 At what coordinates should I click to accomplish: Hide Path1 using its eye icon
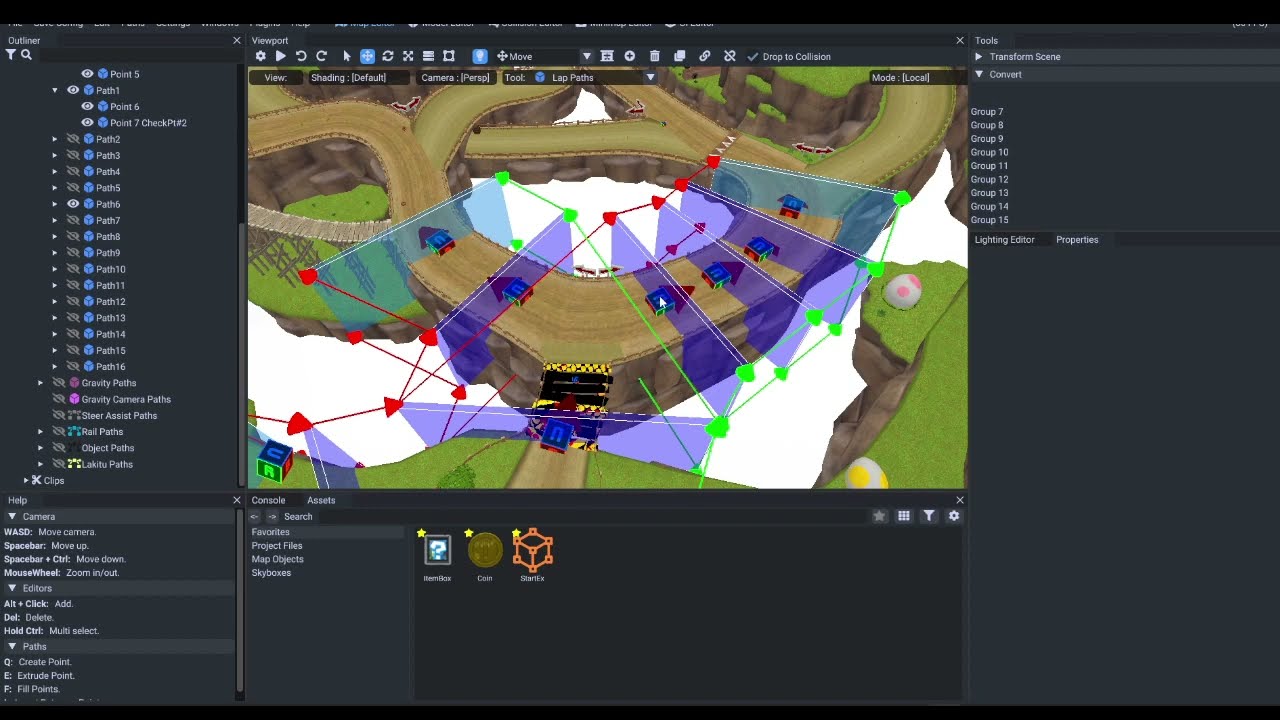[73, 90]
